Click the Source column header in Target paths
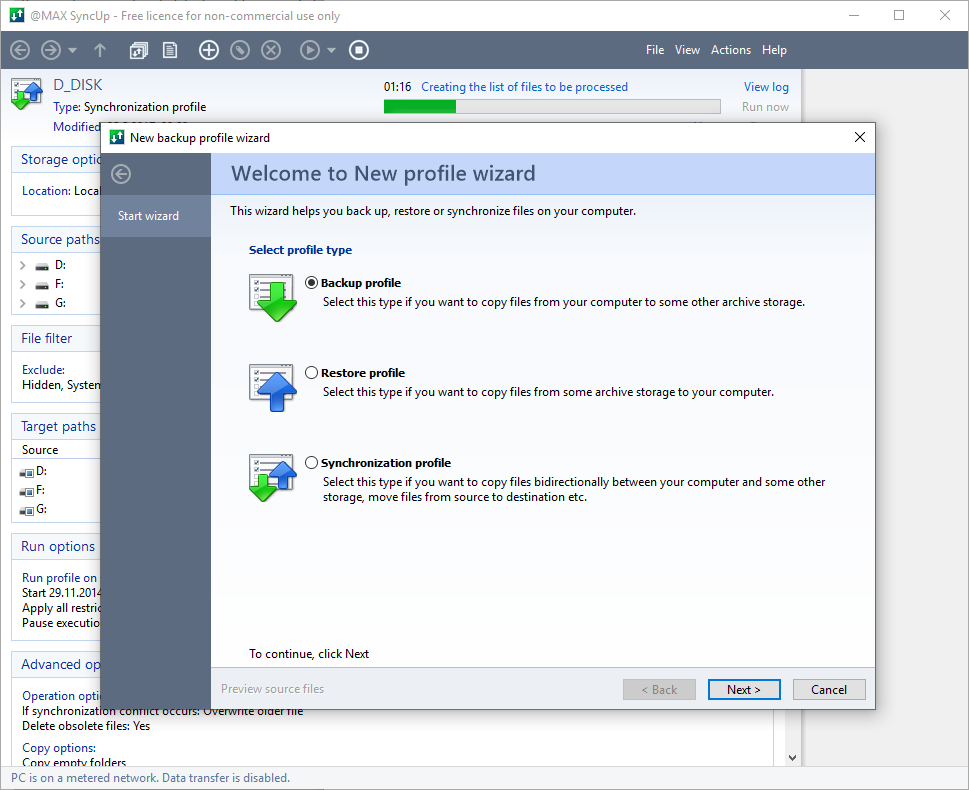This screenshot has width=969, height=790. point(40,450)
